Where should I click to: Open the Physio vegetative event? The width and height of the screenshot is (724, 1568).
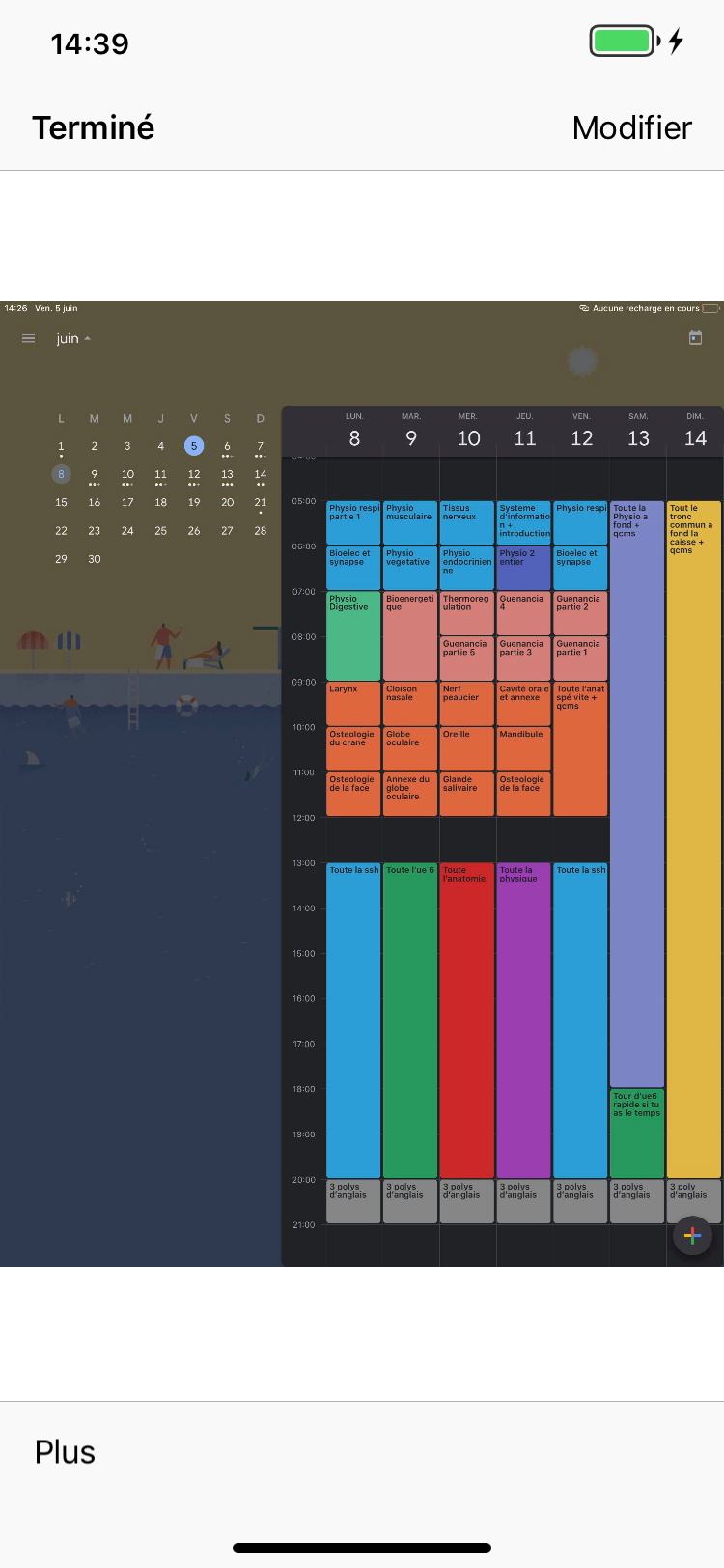point(410,568)
